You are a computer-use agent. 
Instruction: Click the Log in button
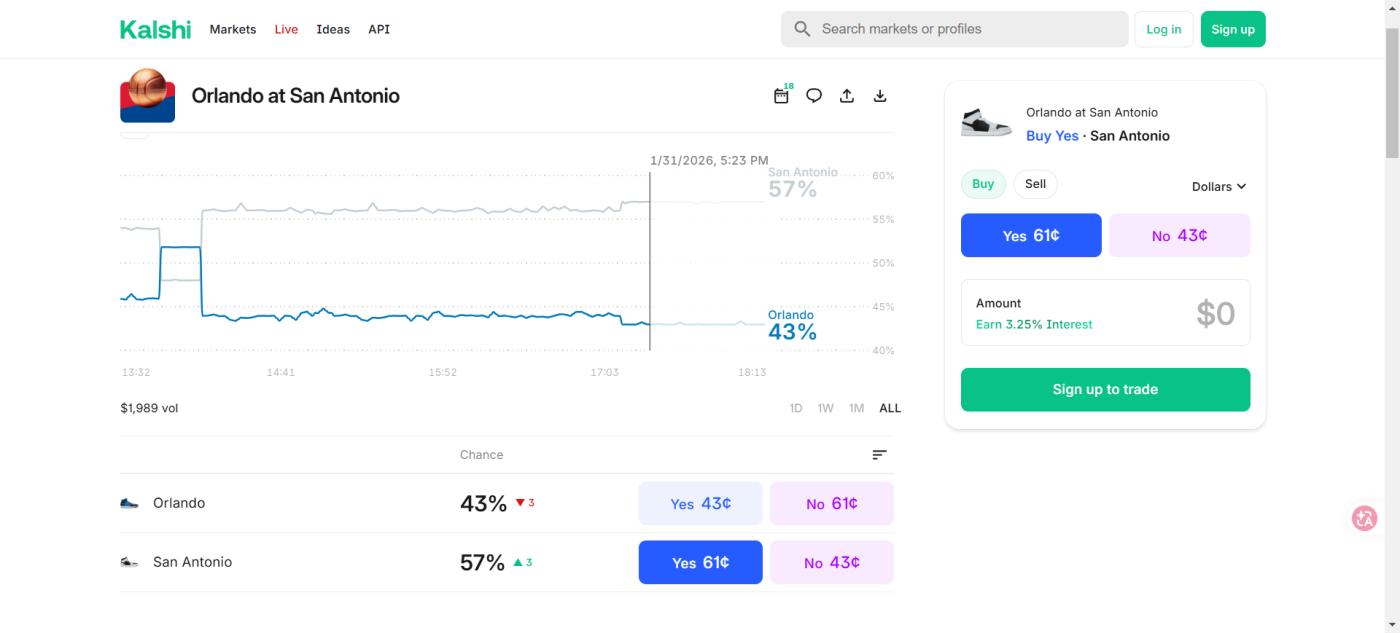1163,30
